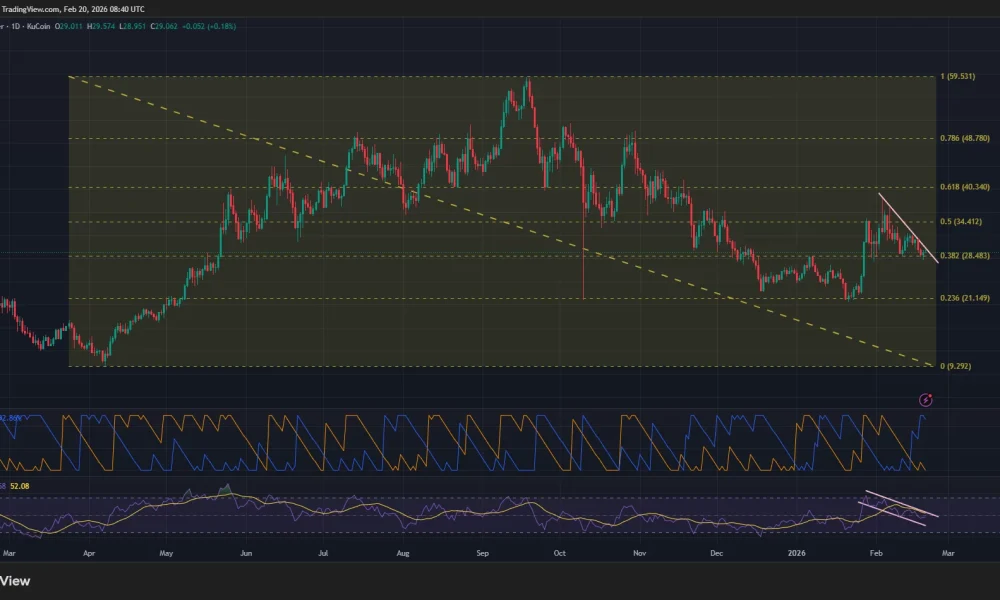Open the TradingView logo at bottom left

tap(16, 581)
